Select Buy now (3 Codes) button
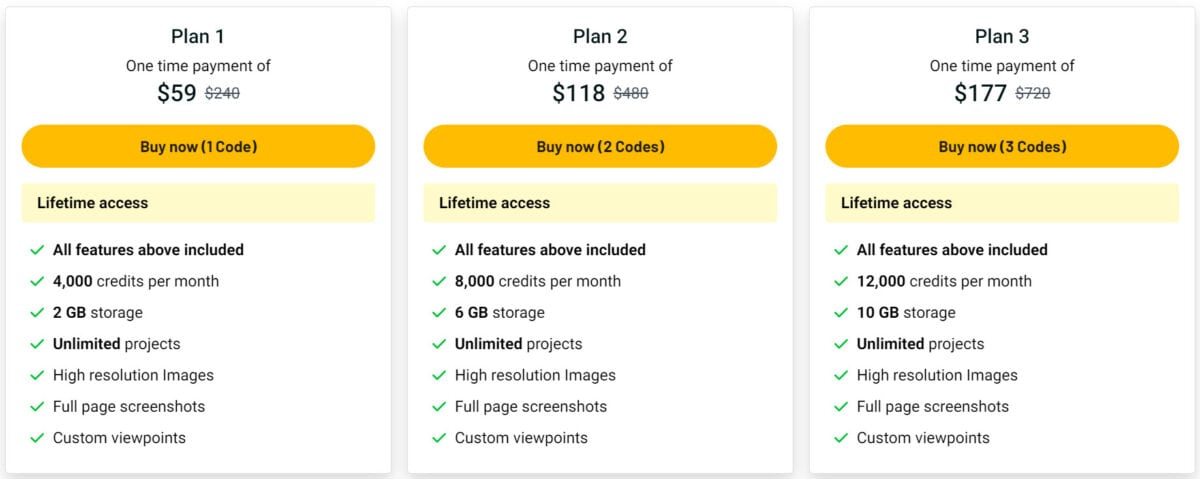Viewport: 1200px width, 479px height. coord(1002,146)
